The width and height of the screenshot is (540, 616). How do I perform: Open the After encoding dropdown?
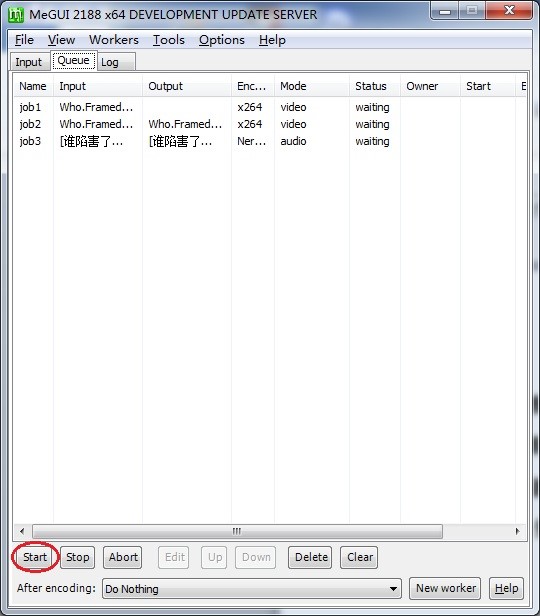click(252, 588)
